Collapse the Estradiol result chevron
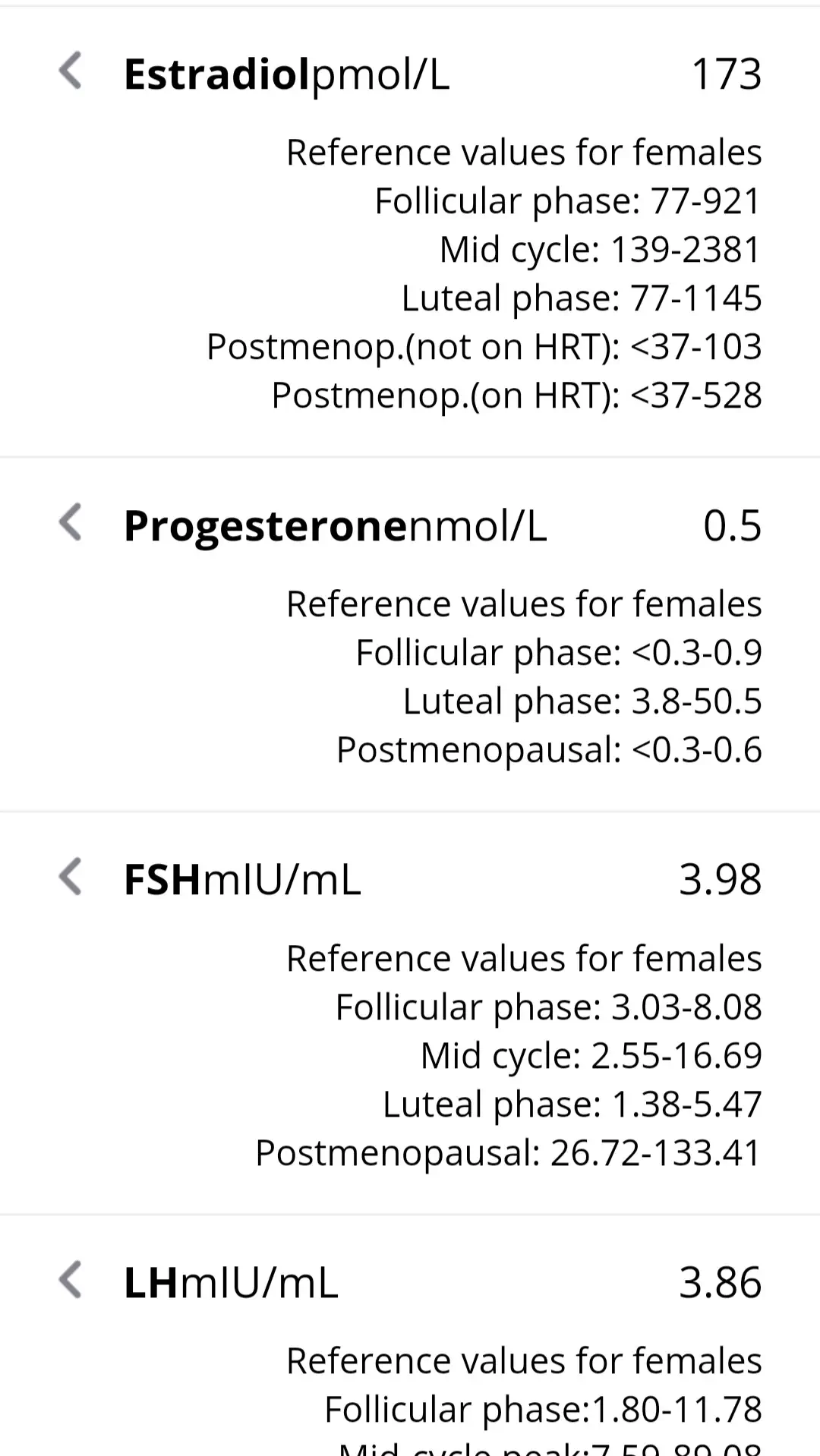The image size is (820, 1456). 71,71
